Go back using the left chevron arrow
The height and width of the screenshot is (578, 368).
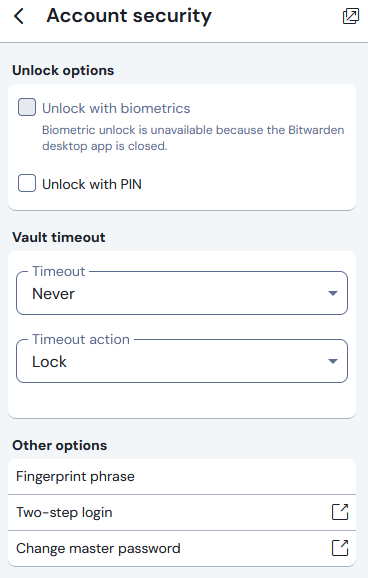[19, 16]
